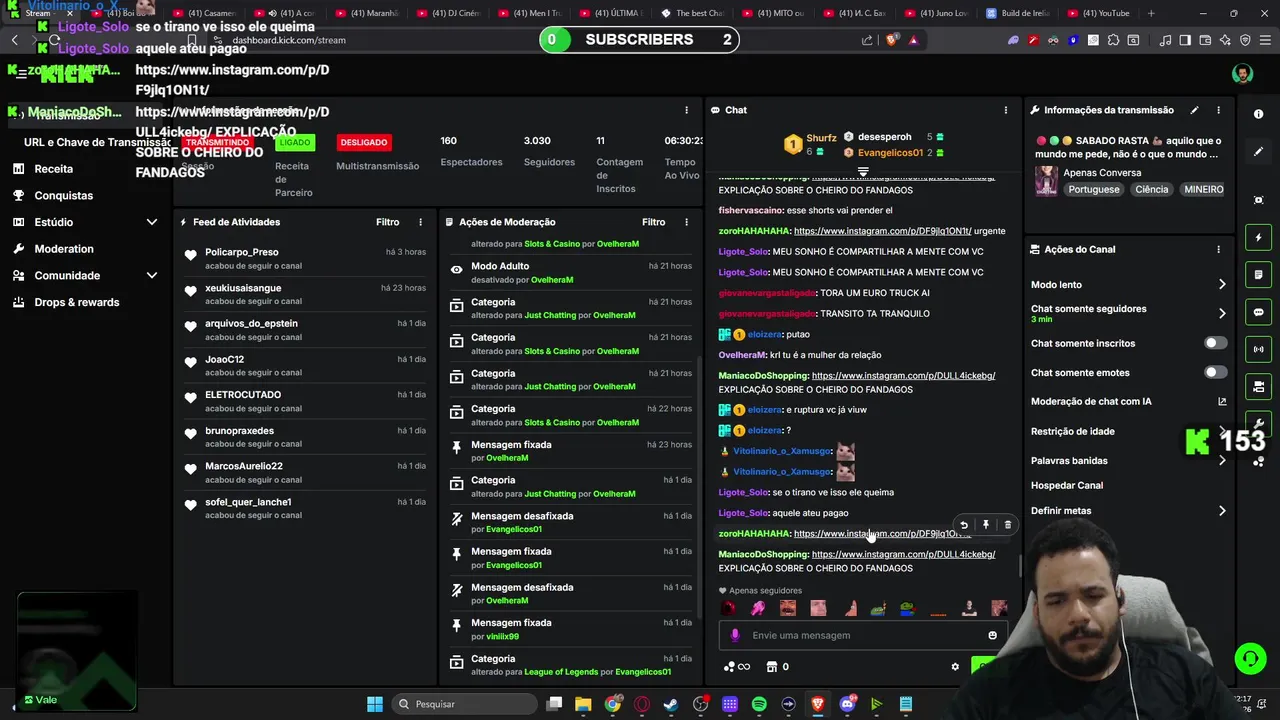Select the lightning bolt quick action icon
Image resolution: width=1280 pixels, height=720 pixels.
[1258, 238]
